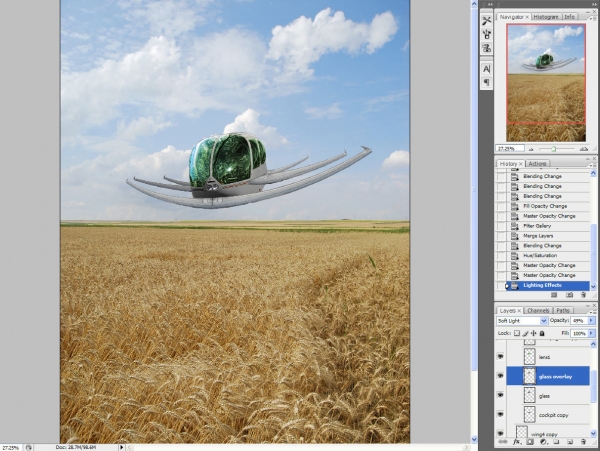The width and height of the screenshot is (600, 451).
Task: Hide the glass overlay layer
Action: click(x=500, y=376)
